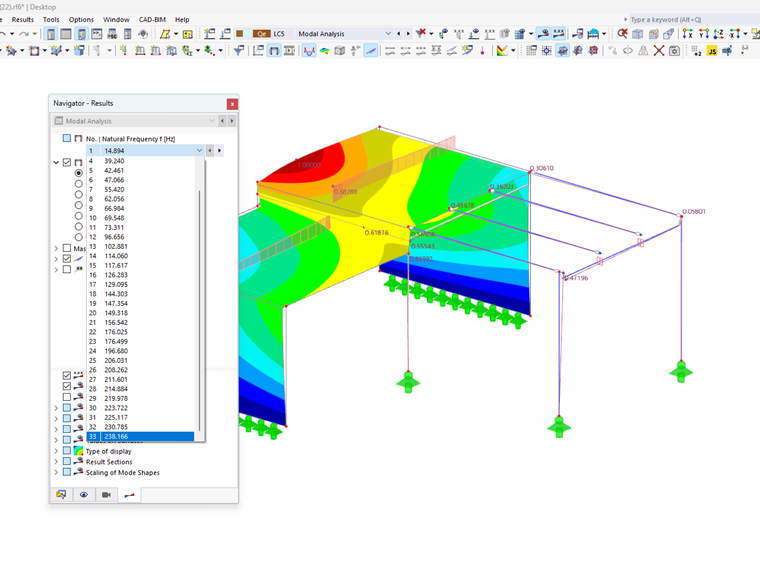760x570 pixels.
Task: Go to next natural frequency with right arrow
Action: point(220,151)
